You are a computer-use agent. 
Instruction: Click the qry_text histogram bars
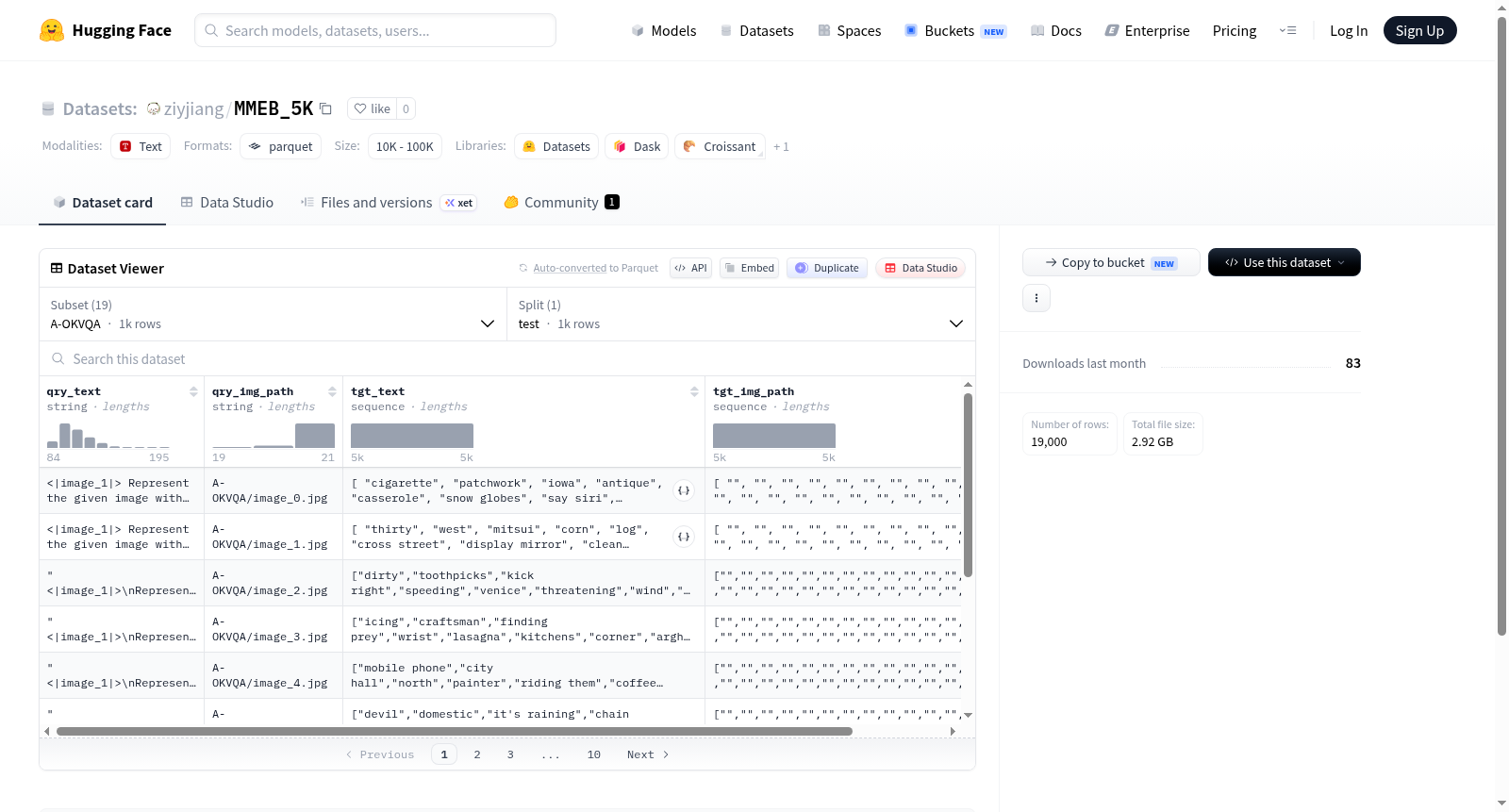[x=108, y=436]
